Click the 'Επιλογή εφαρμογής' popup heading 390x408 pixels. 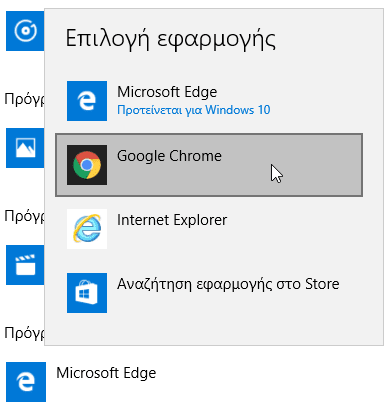[170, 39]
